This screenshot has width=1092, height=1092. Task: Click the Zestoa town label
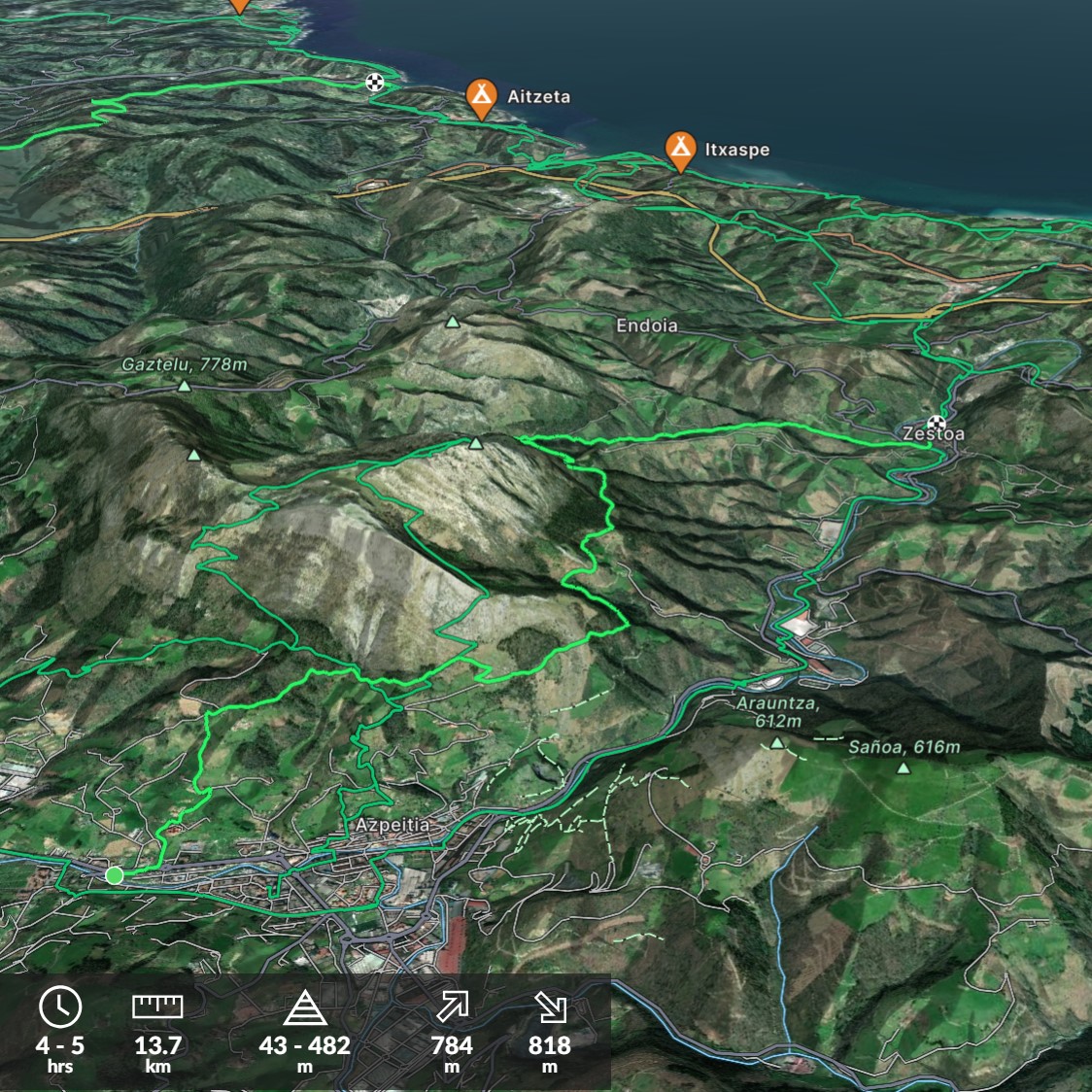click(x=934, y=435)
